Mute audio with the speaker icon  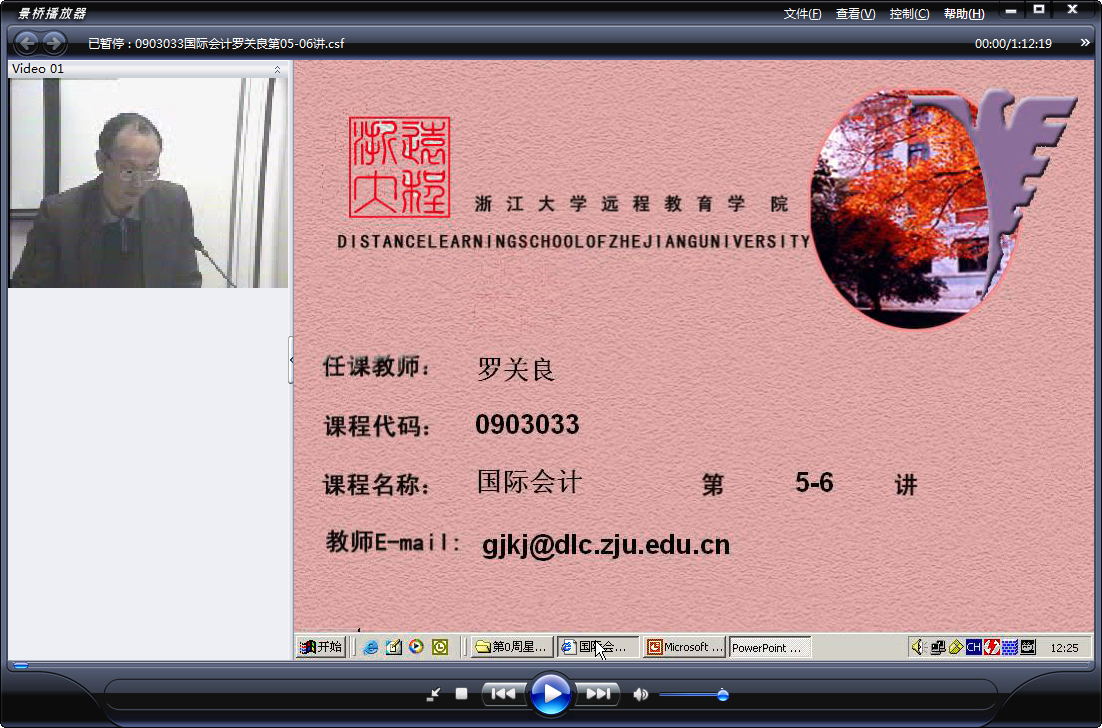pyautogui.click(x=640, y=694)
